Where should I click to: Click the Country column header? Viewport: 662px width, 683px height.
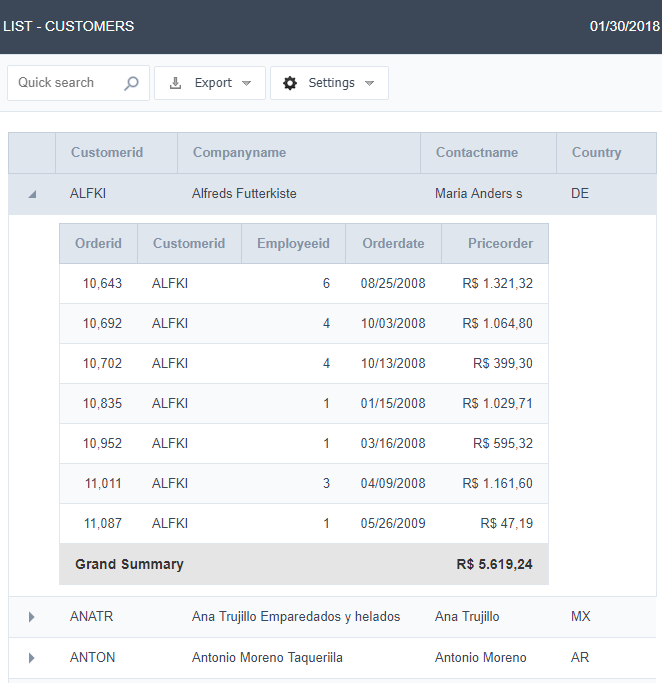pos(596,153)
